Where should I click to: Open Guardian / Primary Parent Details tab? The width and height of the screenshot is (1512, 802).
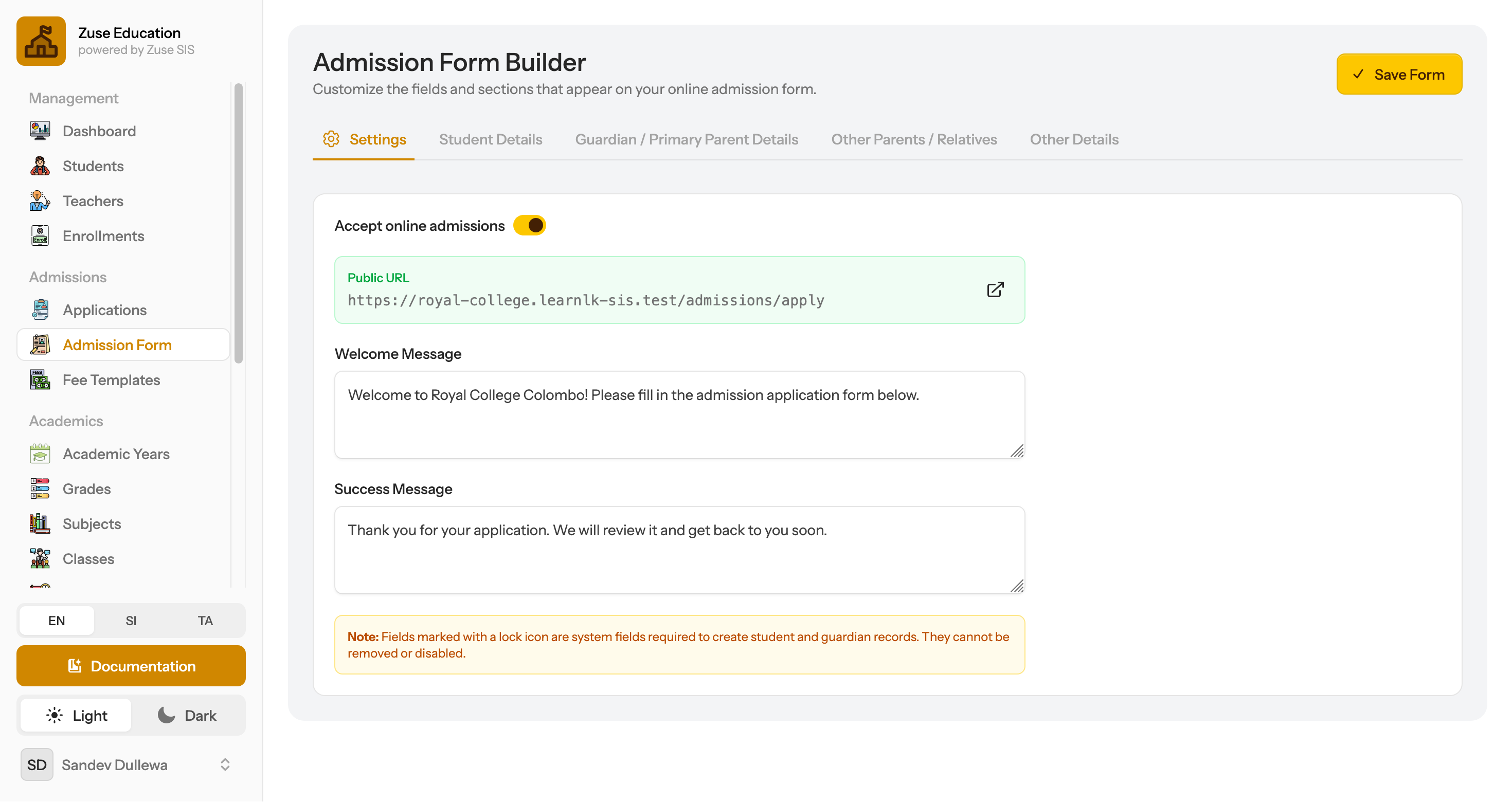[x=686, y=139]
